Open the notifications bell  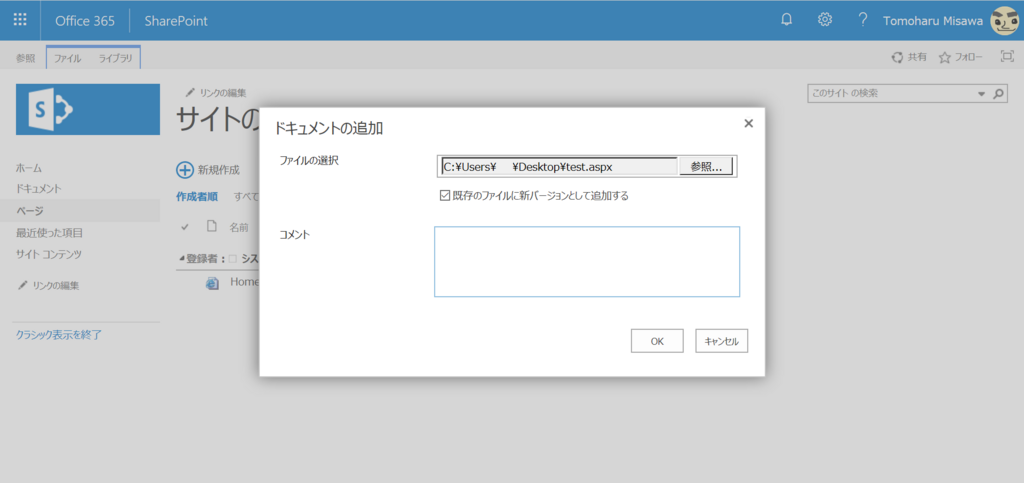[787, 20]
